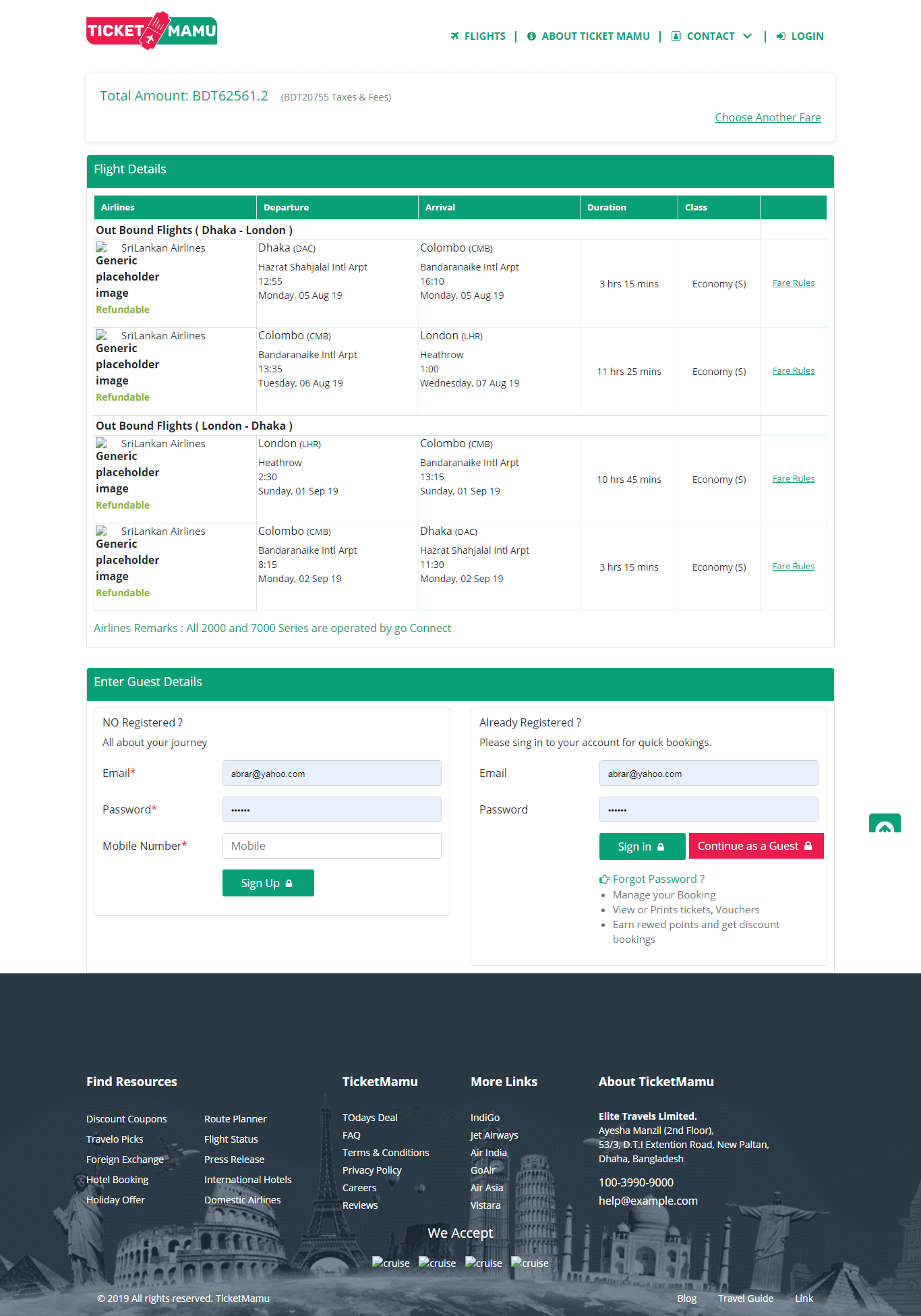Click the hand icon beside Forgot Password

click(604, 880)
